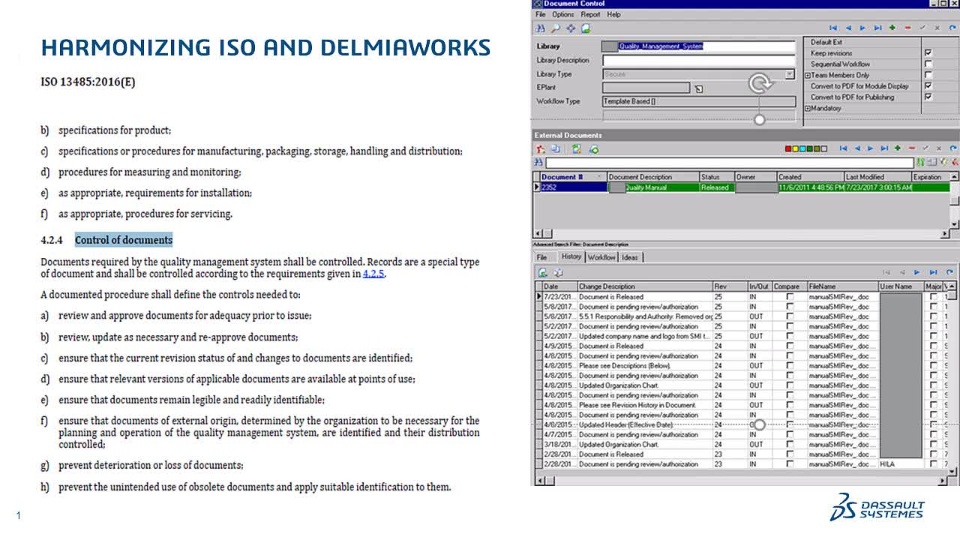Click the Library Description input field
Image resolution: width=960 pixels, height=540 pixels.
coord(699,60)
